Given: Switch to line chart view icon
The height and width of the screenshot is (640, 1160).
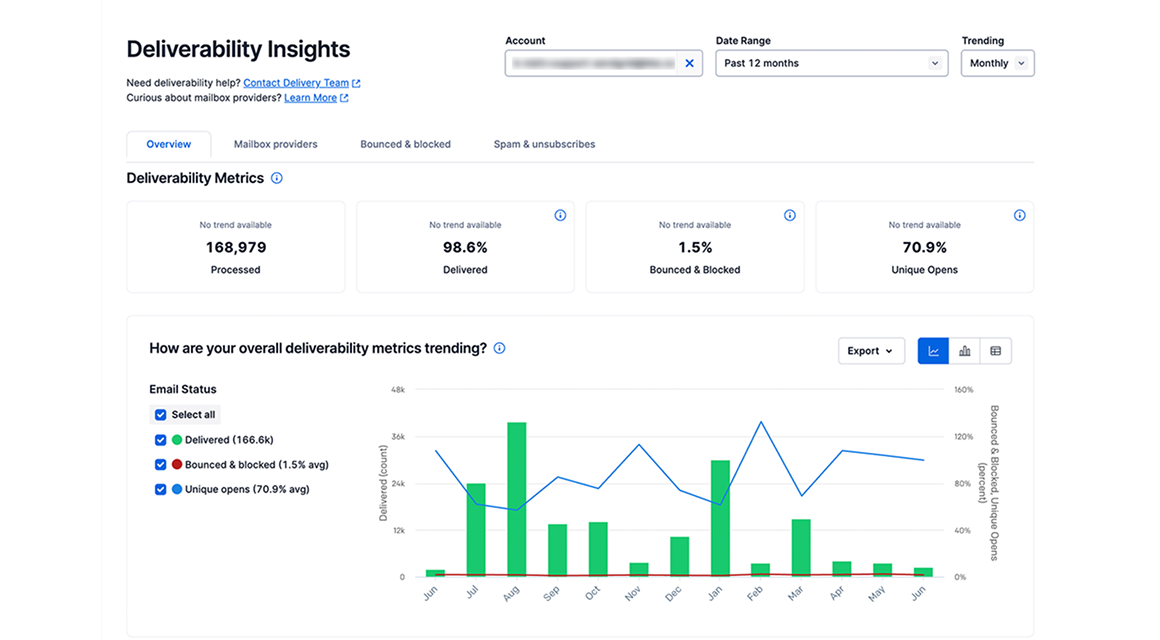Looking at the screenshot, I should tap(933, 351).
